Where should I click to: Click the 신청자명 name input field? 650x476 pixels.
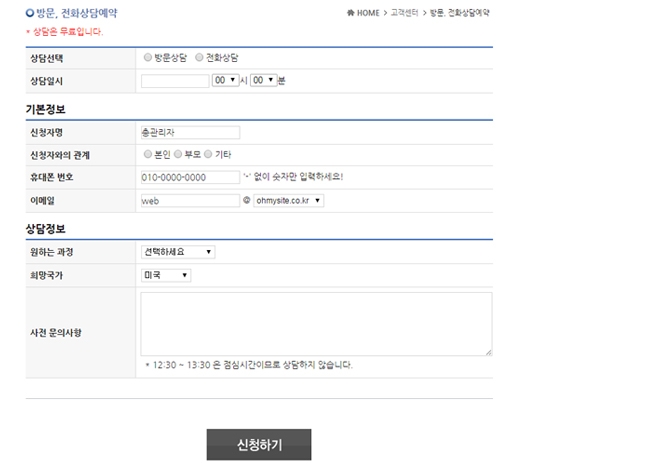pyautogui.click(x=190, y=132)
